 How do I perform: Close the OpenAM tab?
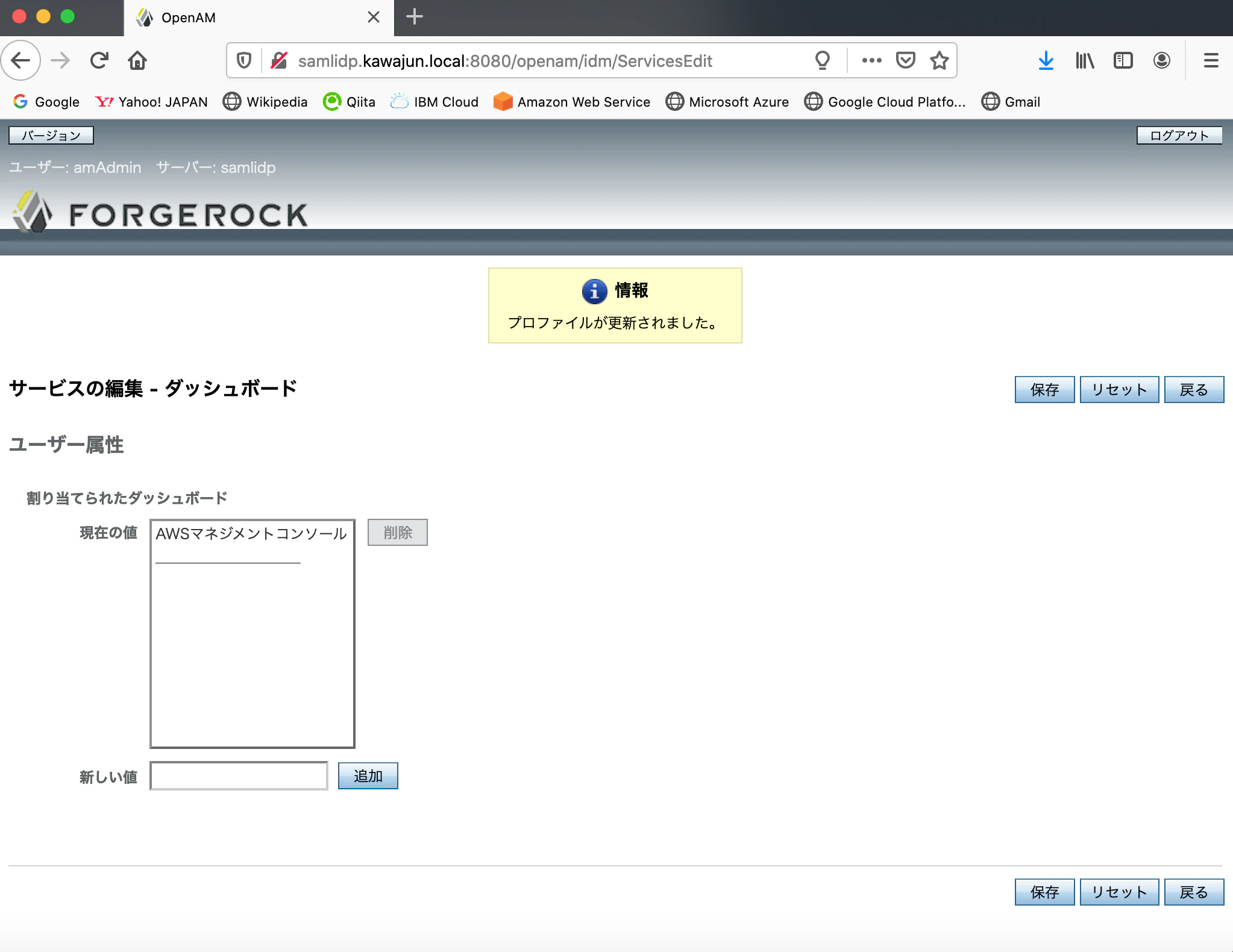[374, 17]
